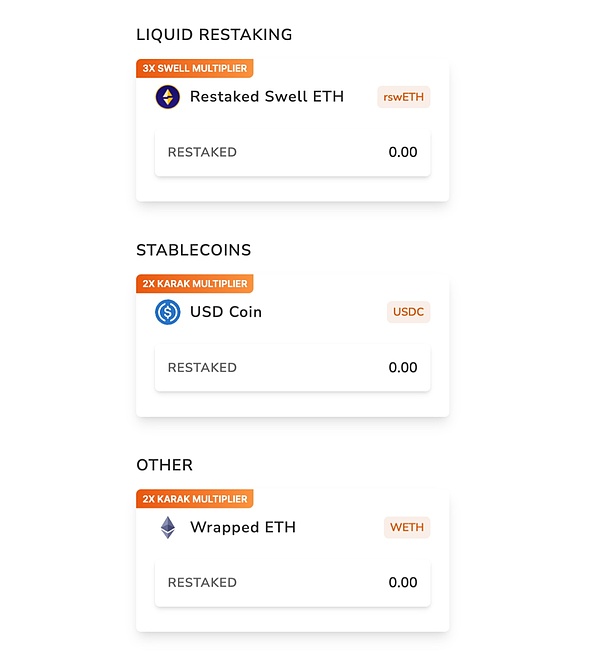The height and width of the screenshot is (671, 600).
Task: Click the restaked 0.00 amount for rswETH
Action: click(403, 153)
